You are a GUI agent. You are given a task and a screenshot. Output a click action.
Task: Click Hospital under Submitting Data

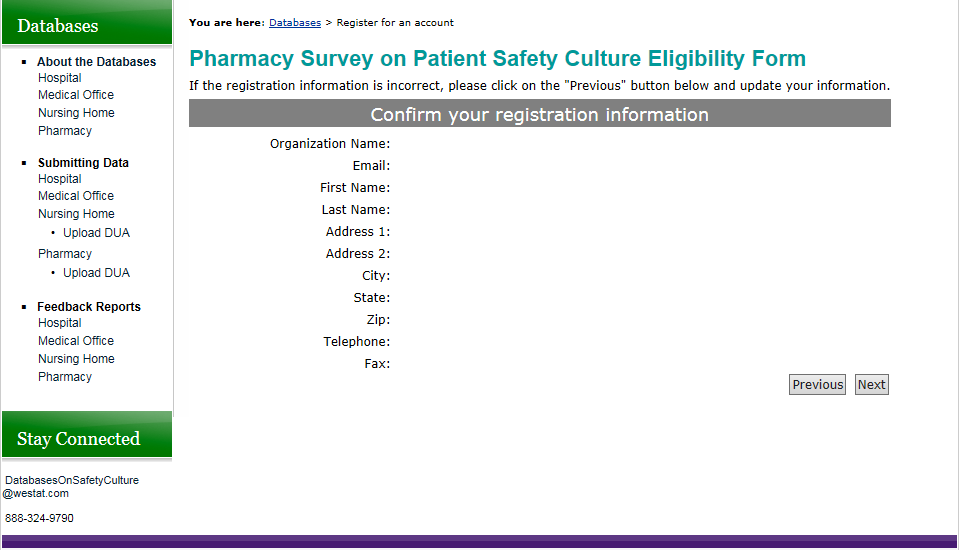pos(60,179)
